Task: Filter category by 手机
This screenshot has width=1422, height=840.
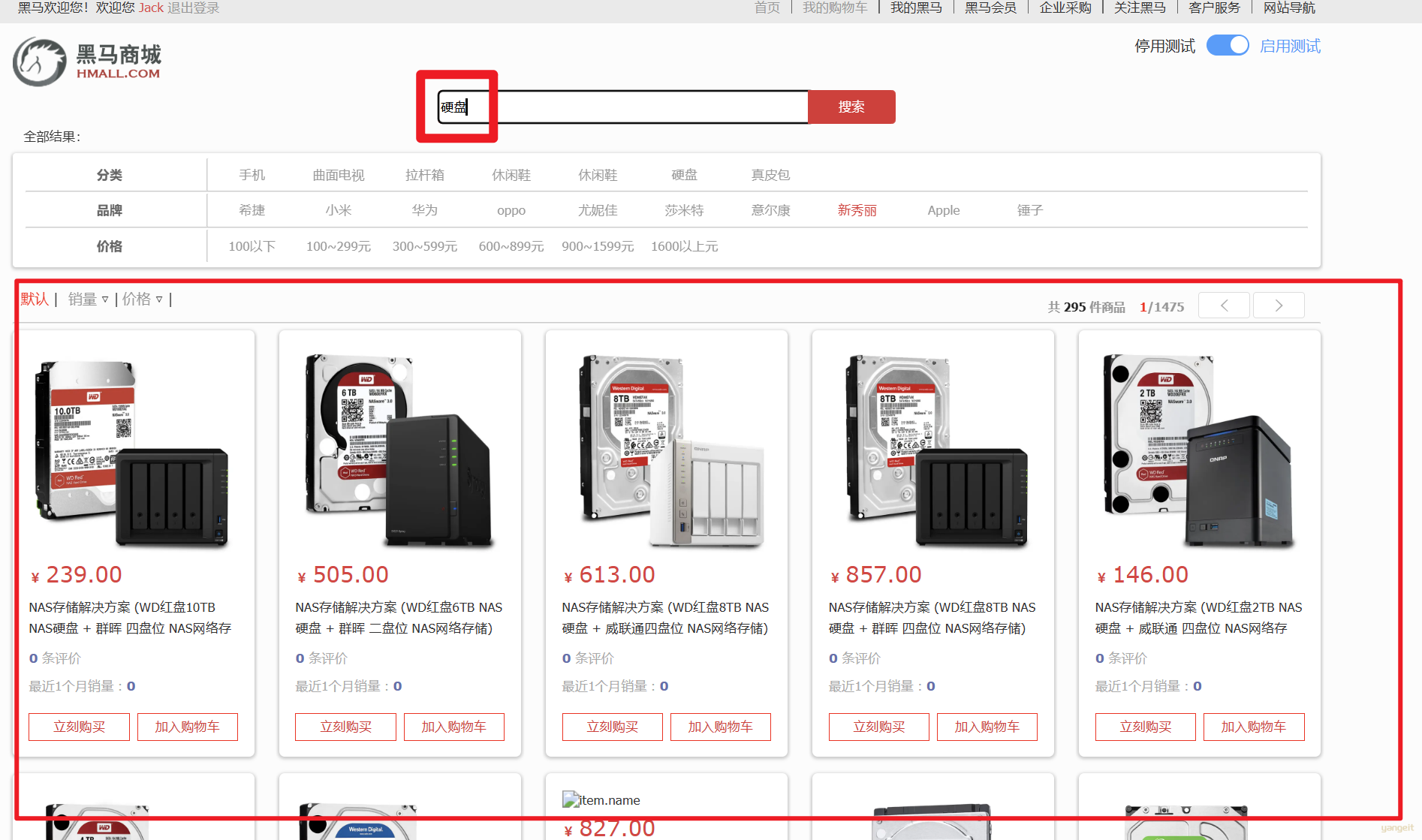Action: click(252, 175)
